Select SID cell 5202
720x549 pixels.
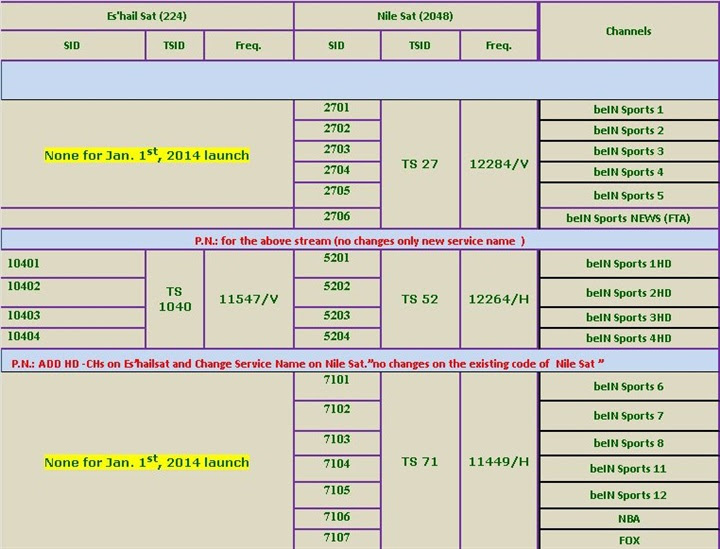(337, 292)
